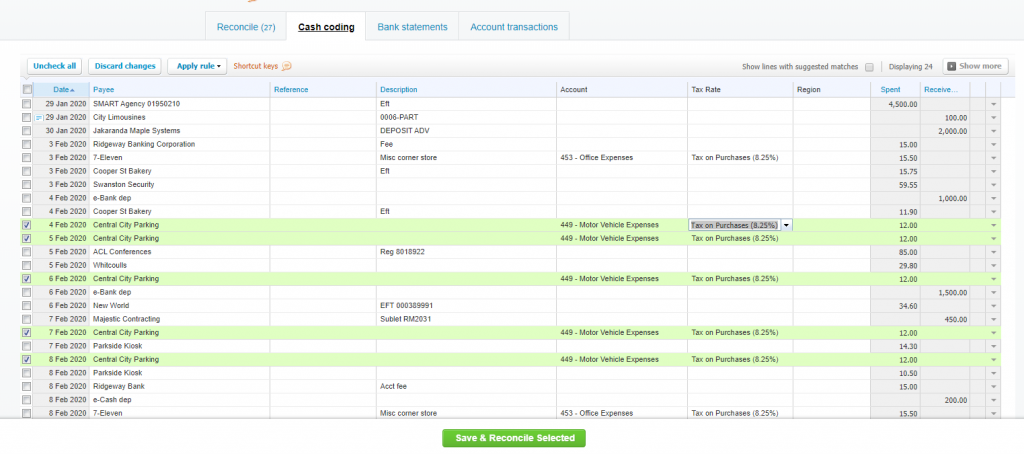
Task: Tick the select-all checkbox in table header
Action: click(x=27, y=89)
